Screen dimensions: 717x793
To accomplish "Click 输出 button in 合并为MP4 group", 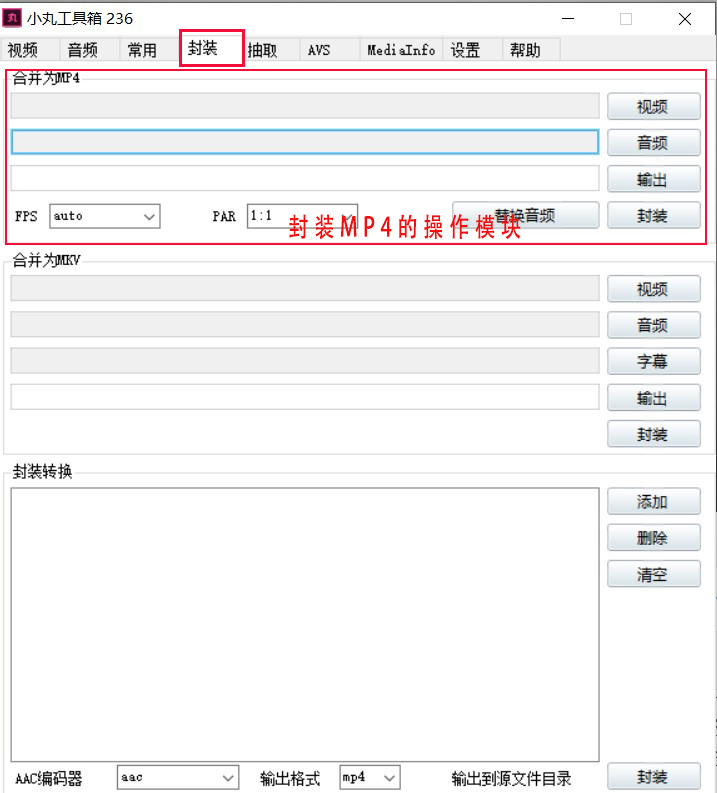I will [x=654, y=179].
